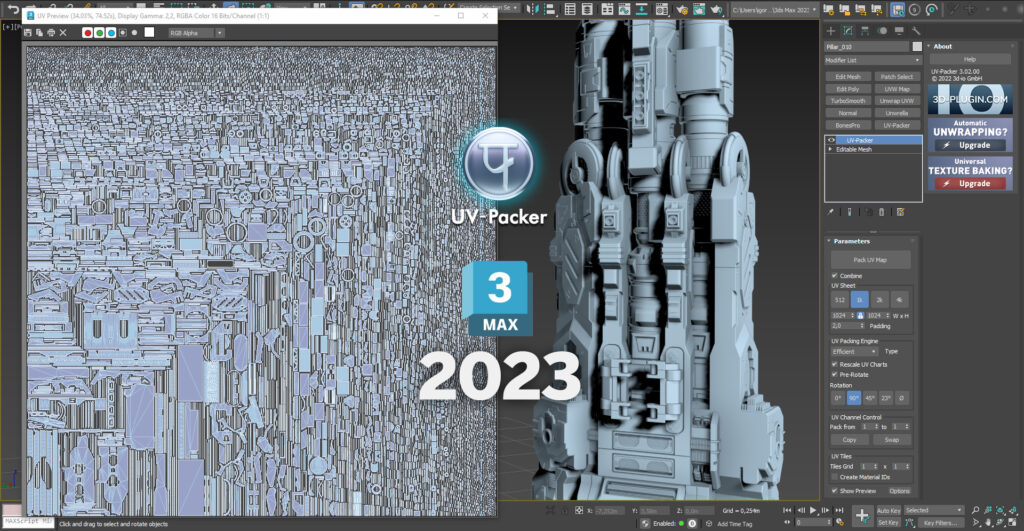The image size is (1024, 531).
Task: Clone the rendered frame window
Action: 40,33
